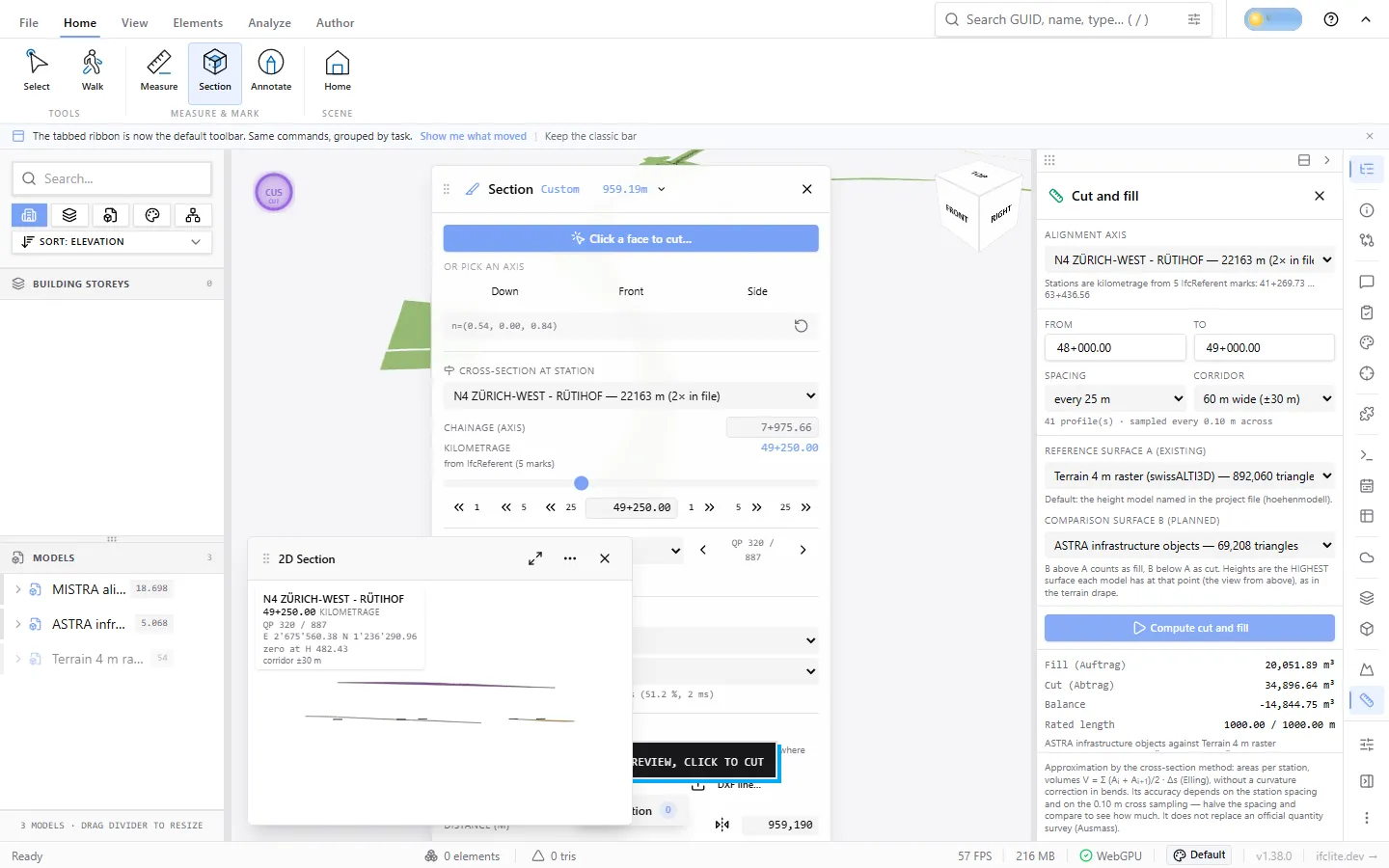
Task: Toggle the split panel layout icon
Action: [x=1304, y=160]
